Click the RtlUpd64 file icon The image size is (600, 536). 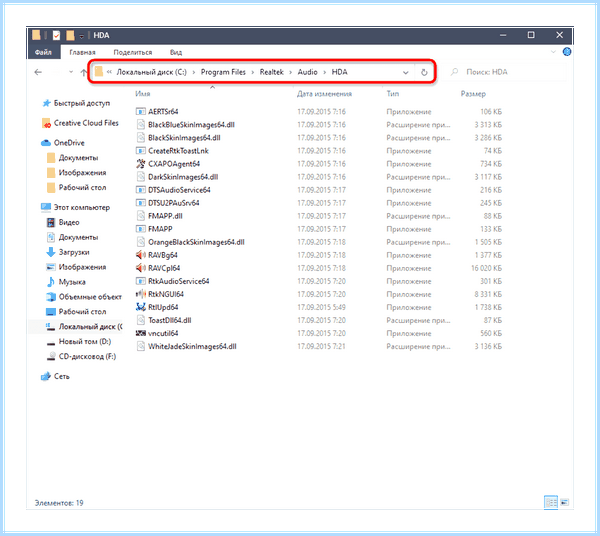[141, 307]
